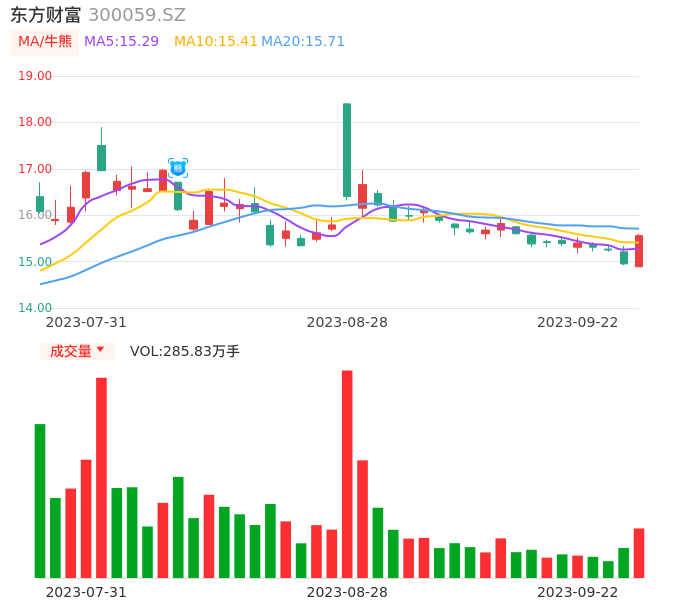Image resolution: width=686 pixels, height=606 pixels.
Task: Click the blue bear marker icon on chart
Action: coord(178,168)
